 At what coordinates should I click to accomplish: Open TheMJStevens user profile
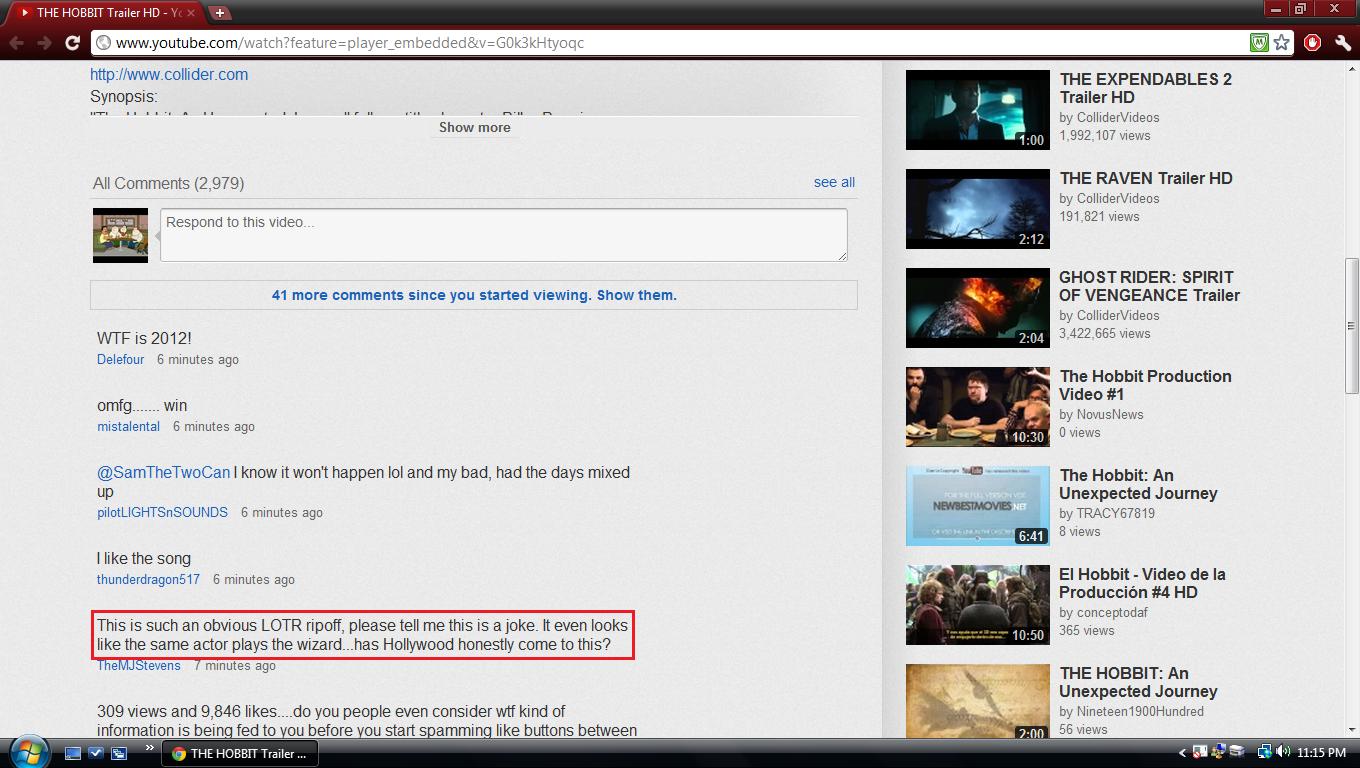click(x=139, y=665)
